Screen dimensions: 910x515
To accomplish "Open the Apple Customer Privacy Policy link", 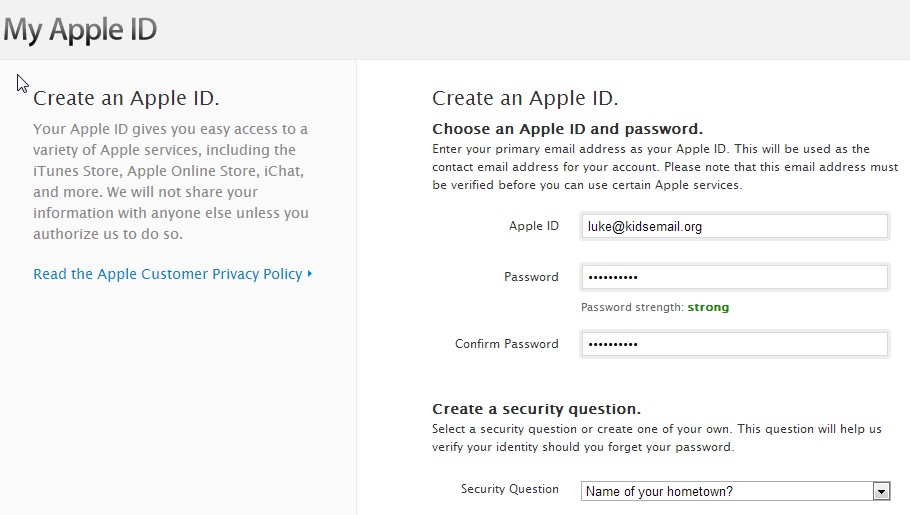I will pos(167,274).
